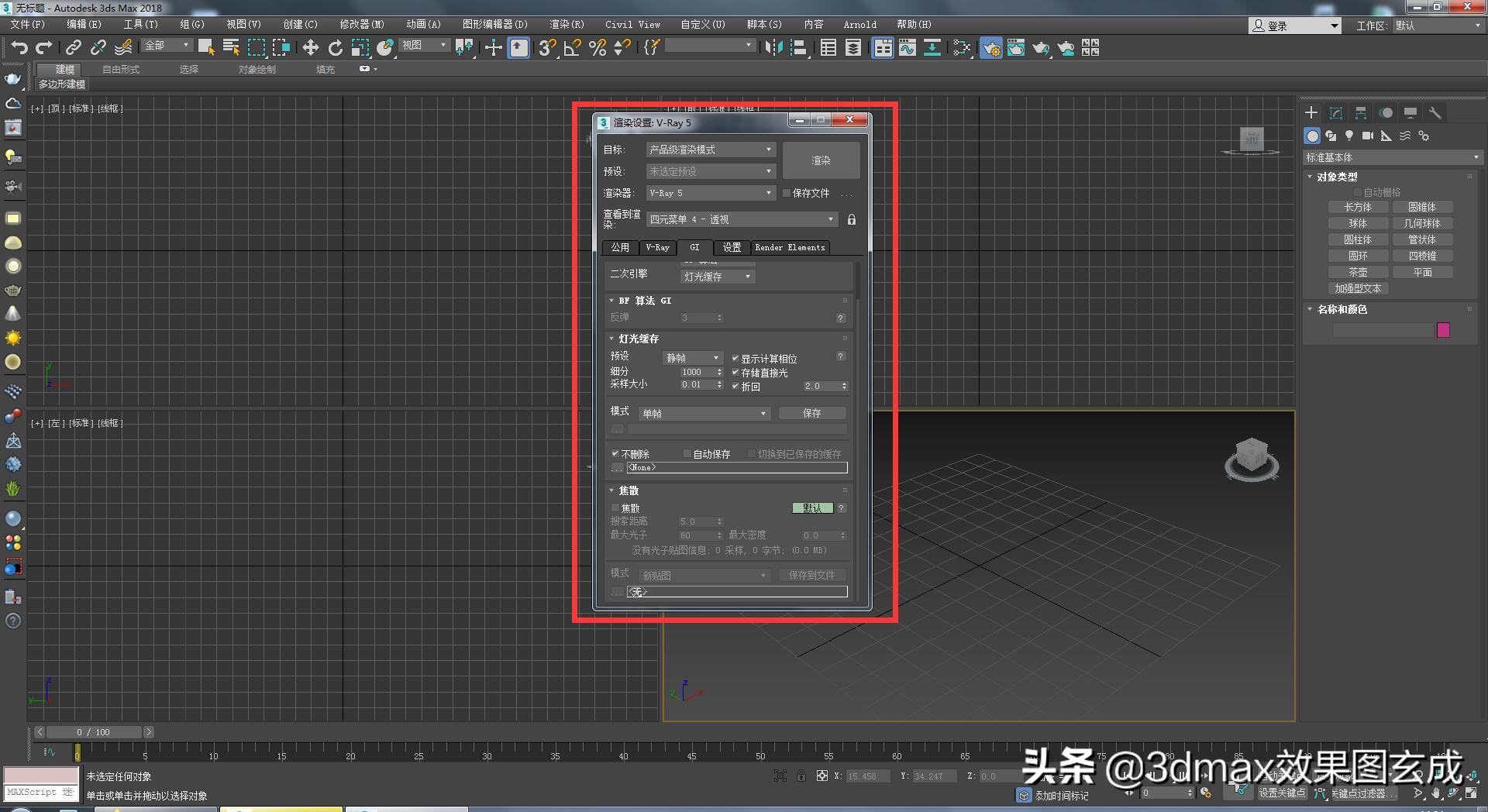The width and height of the screenshot is (1488, 812).
Task: Switch to Modify panel tab icon
Action: (1336, 113)
